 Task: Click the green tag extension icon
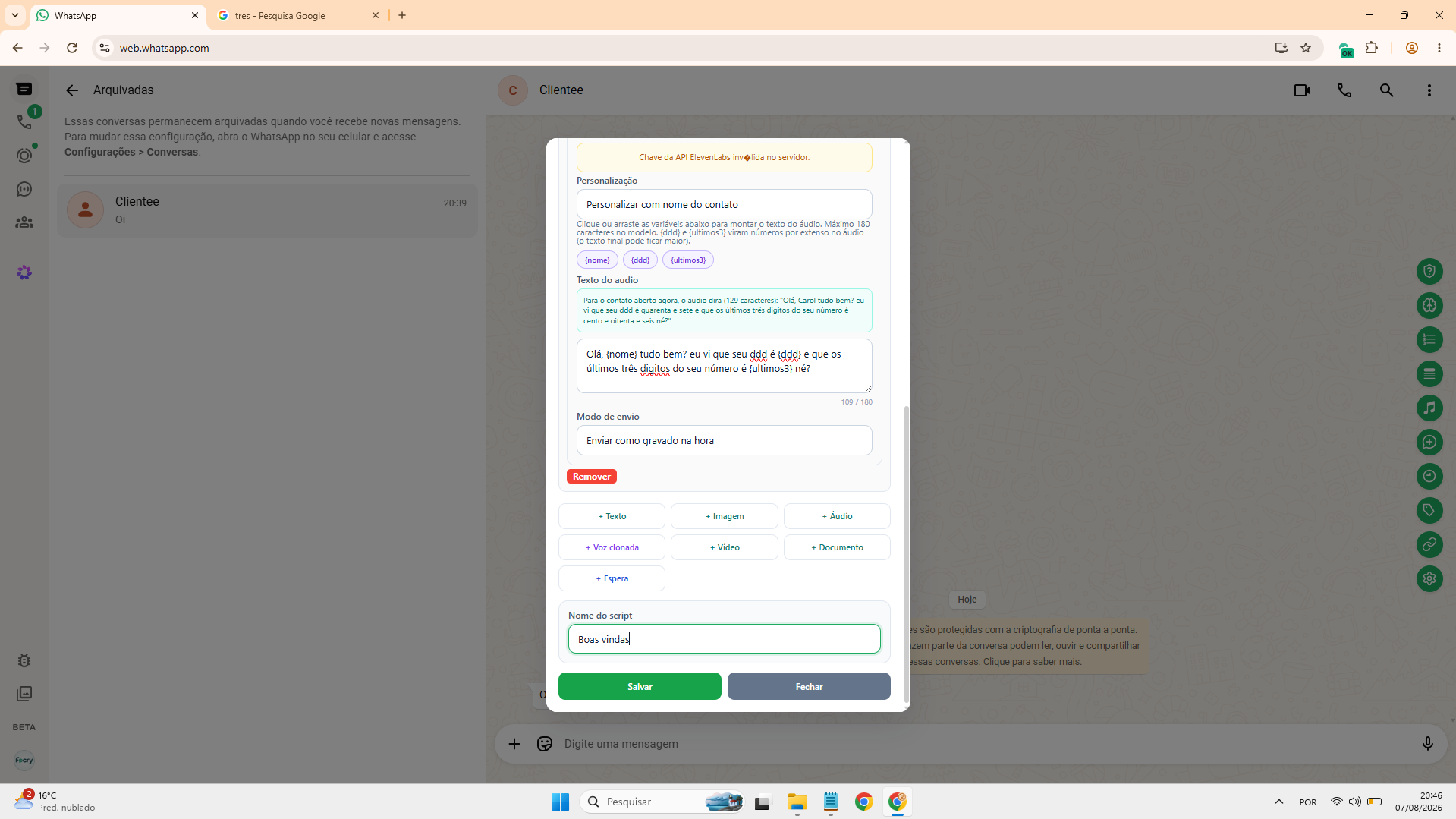click(x=1429, y=510)
